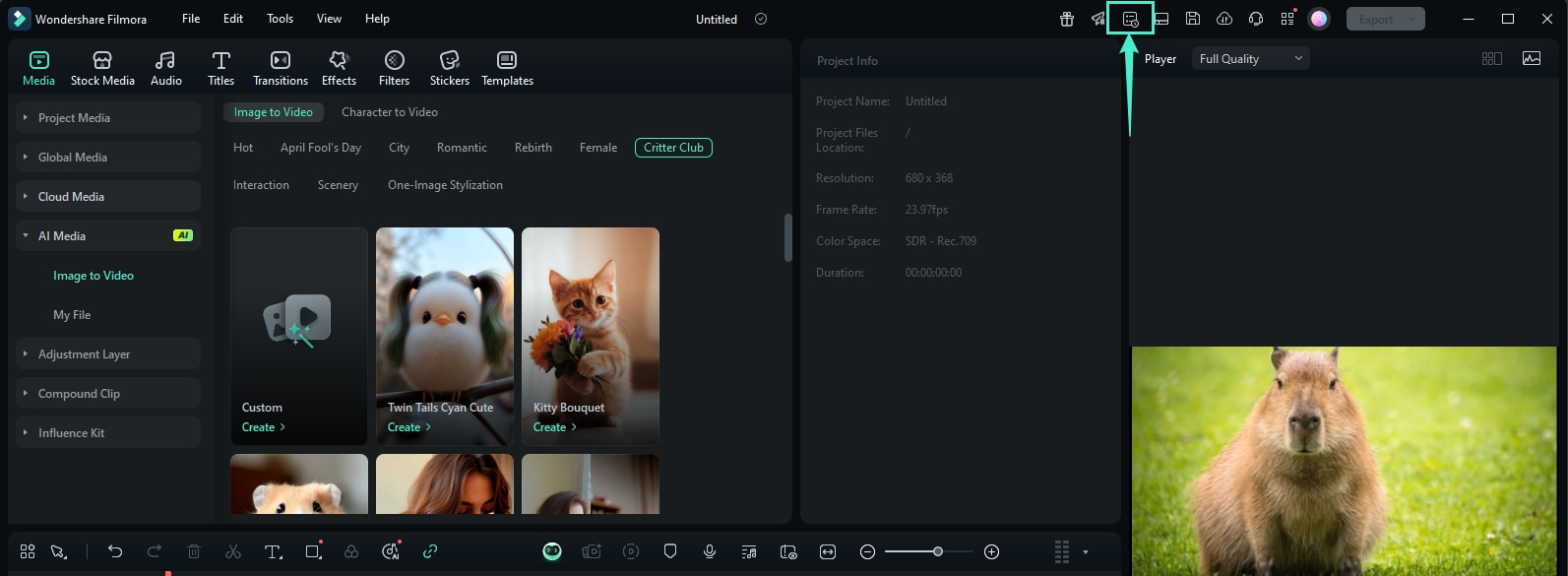Adjust the timeline zoom slider handle
The image size is (1568, 576).
coord(938,551)
